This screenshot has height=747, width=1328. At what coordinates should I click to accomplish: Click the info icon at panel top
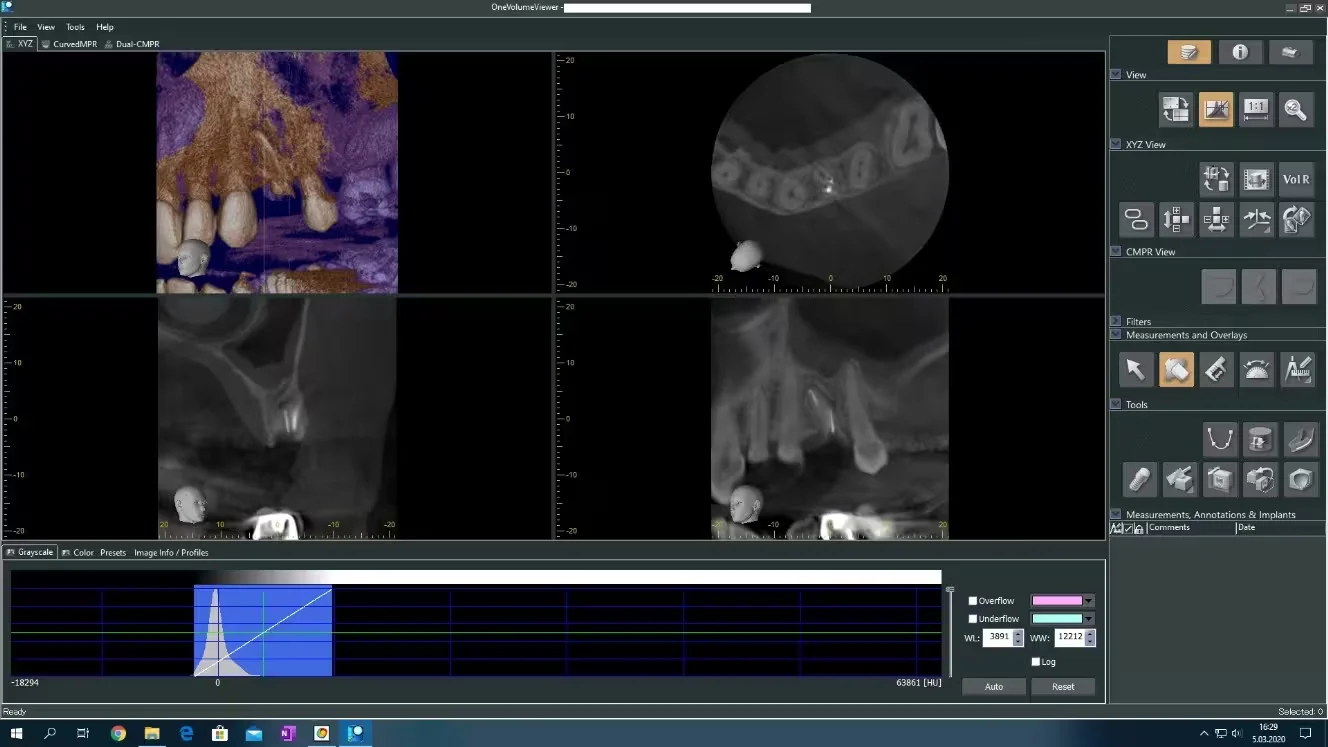point(1240,52)
